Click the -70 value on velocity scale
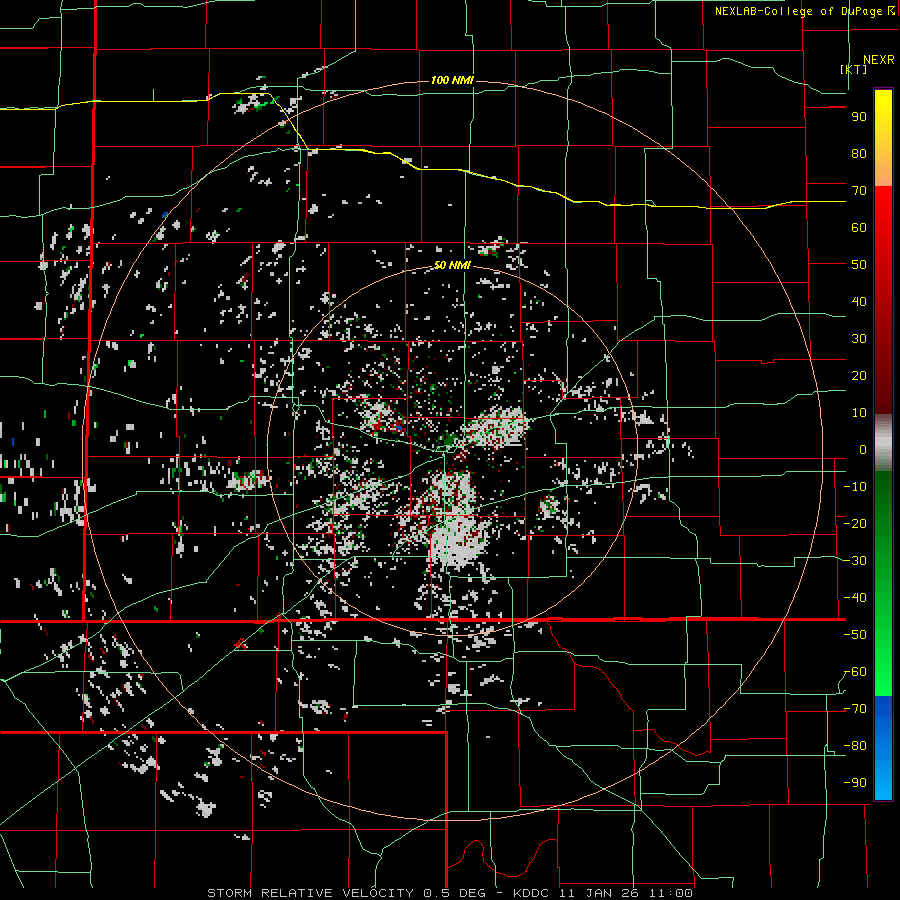The image size is (900, 900). pyautogui.click(x=855, y=709)
